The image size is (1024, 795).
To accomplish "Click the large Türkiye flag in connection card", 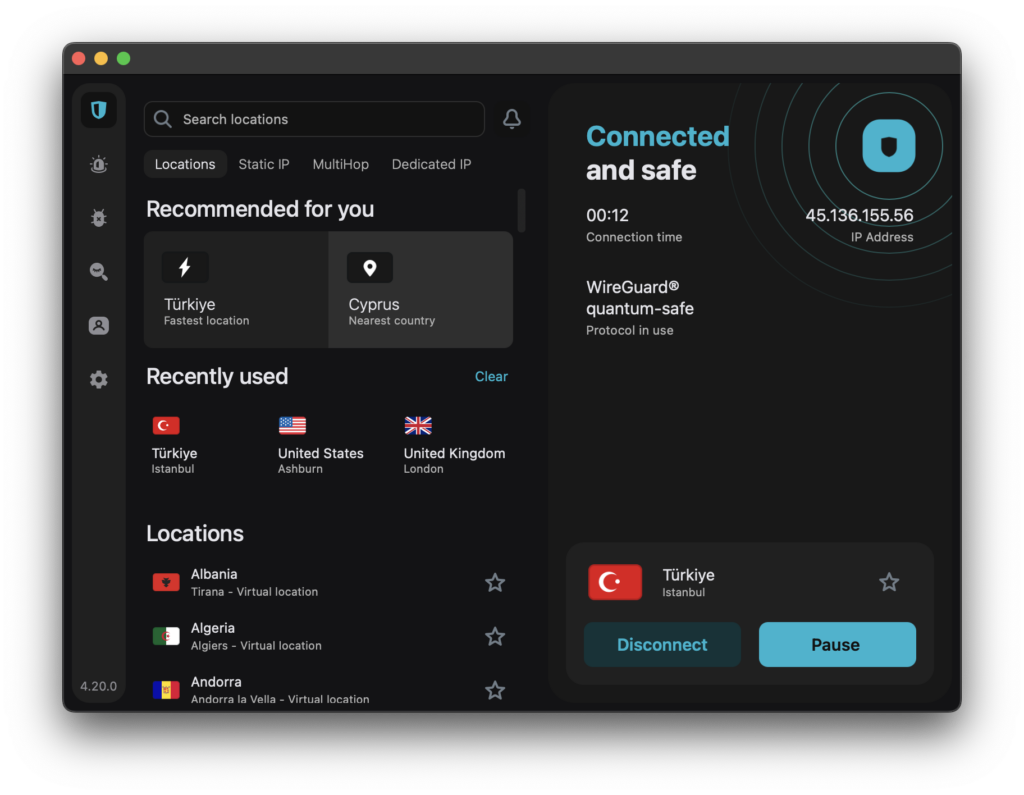I will (615, 581).
